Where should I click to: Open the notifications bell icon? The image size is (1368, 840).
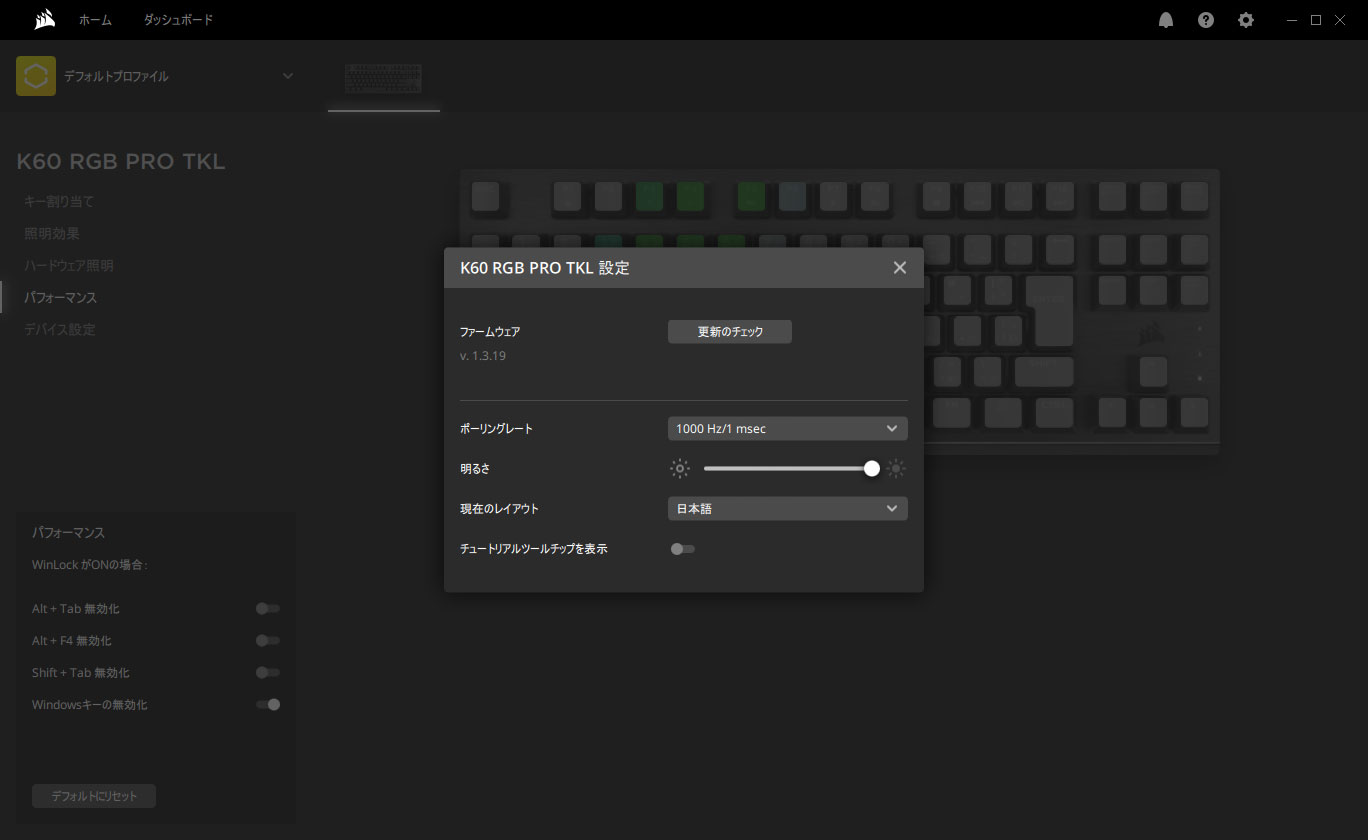[1166, 20]
